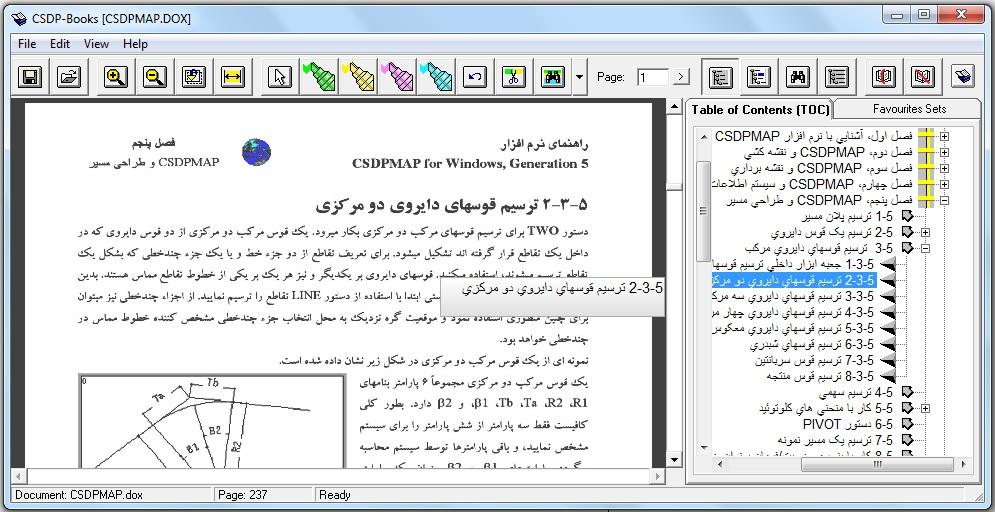The height and width of the screenshot is (512, 995).
Task: Click the Page number input field
Action: 653,77
